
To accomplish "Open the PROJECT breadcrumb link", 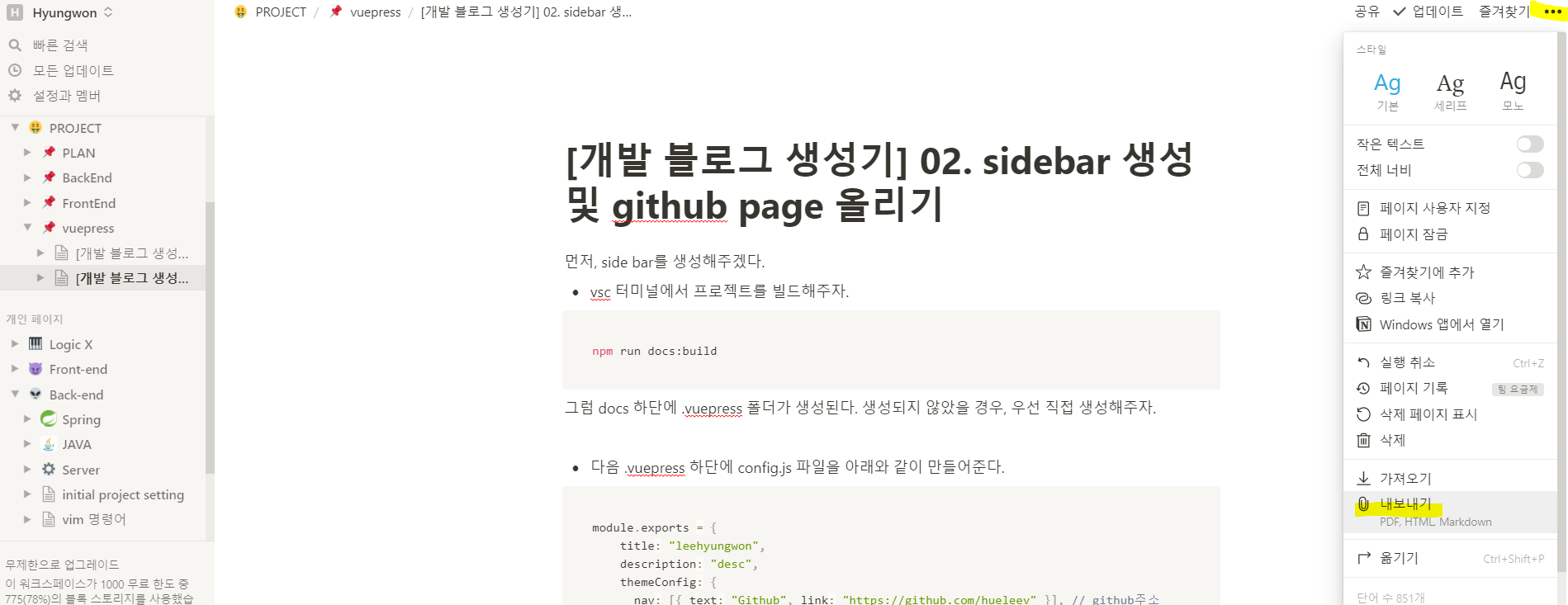I will point(270,12).
